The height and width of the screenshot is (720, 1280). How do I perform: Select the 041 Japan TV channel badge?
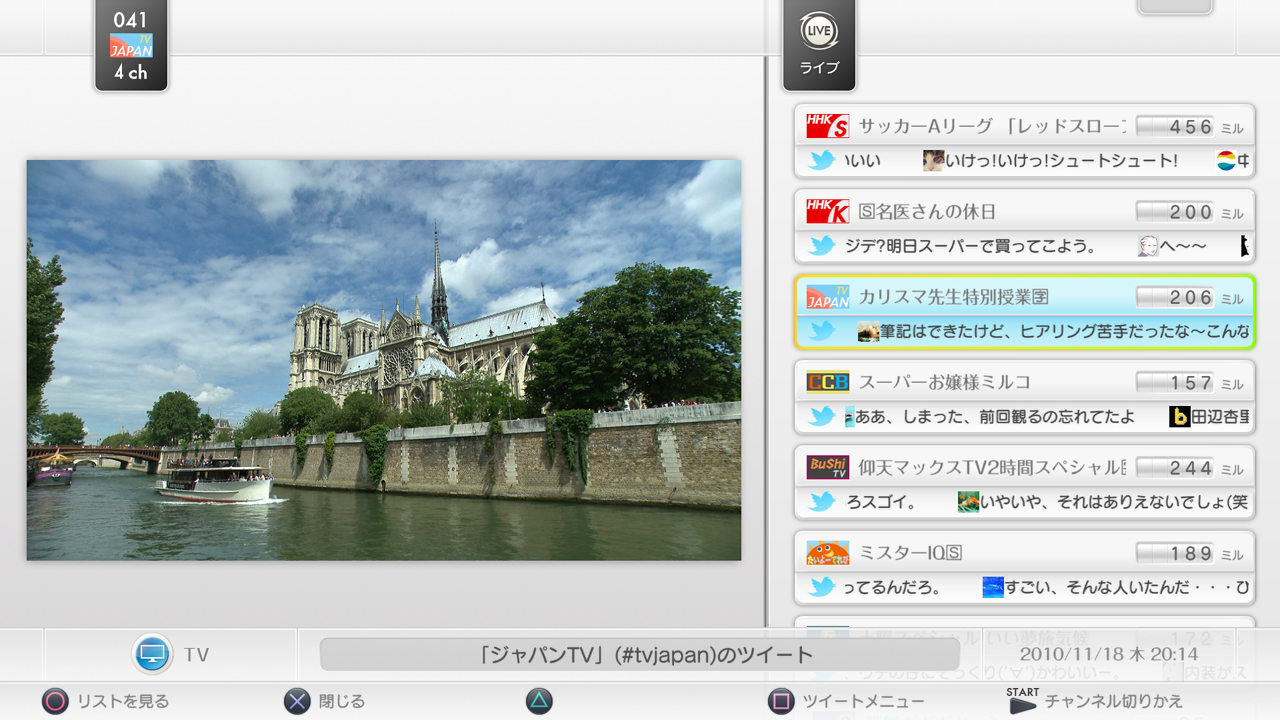[x=131, y=45]
